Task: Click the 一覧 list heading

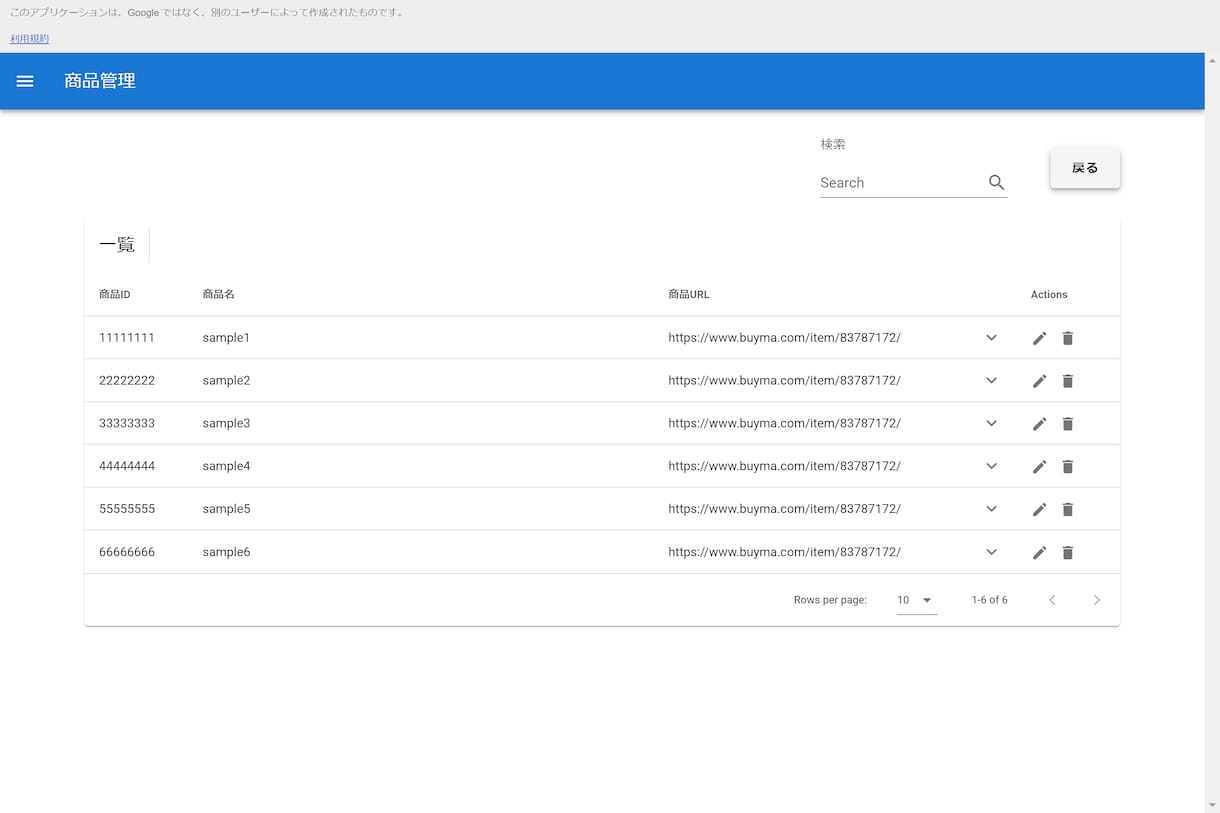Action: click(x=117, y=245)
